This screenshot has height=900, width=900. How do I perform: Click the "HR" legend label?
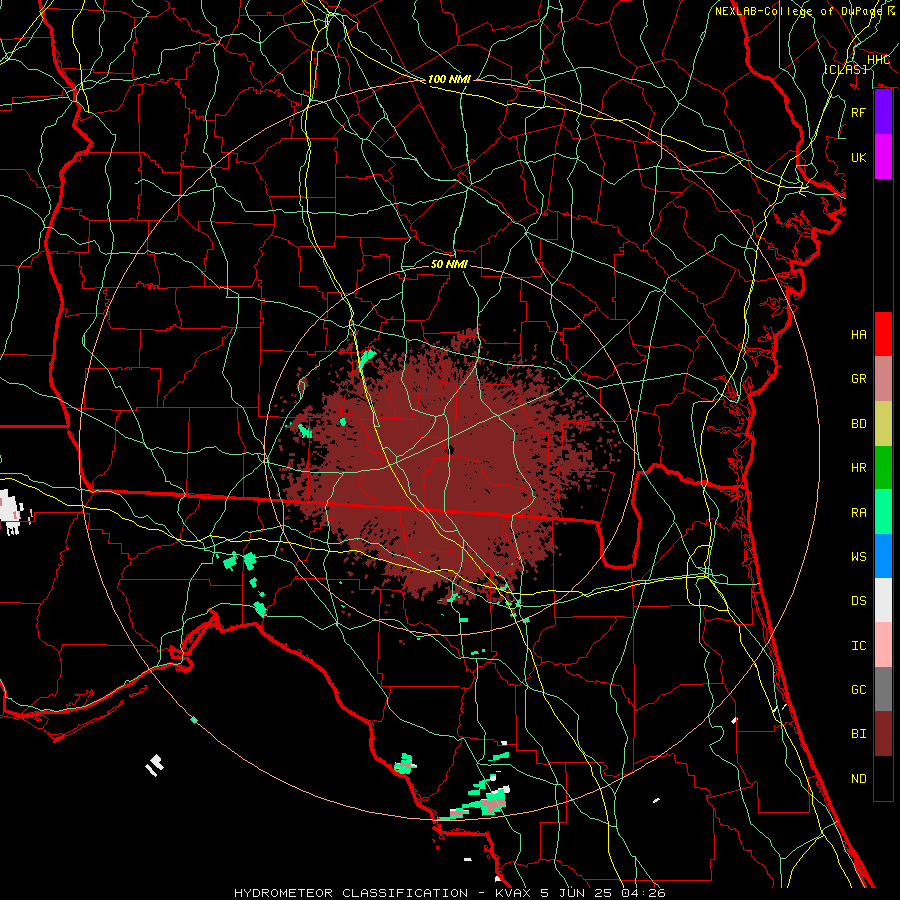click(x=859, y=468)
